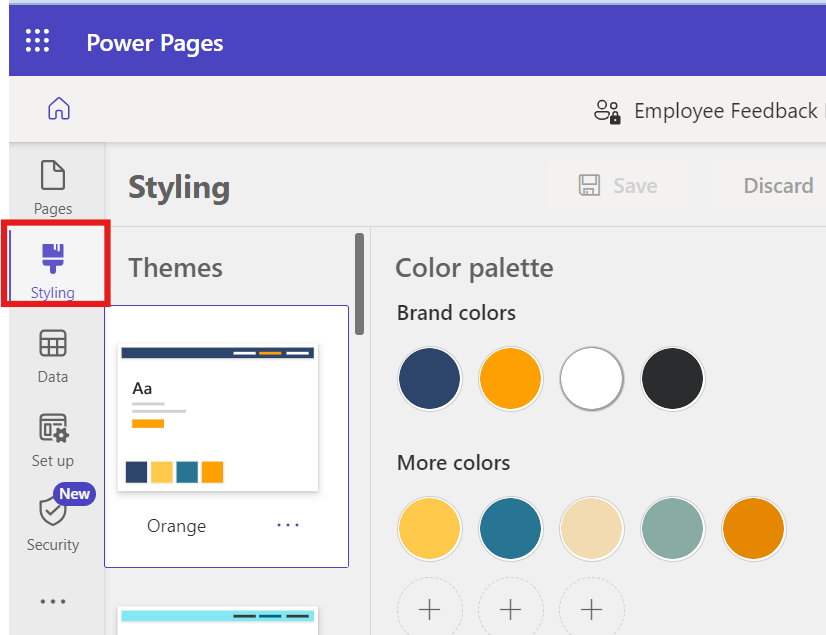This screenshot has width=826, height=635.
Task: Open the Pages workspace
Action: (53, 186)
